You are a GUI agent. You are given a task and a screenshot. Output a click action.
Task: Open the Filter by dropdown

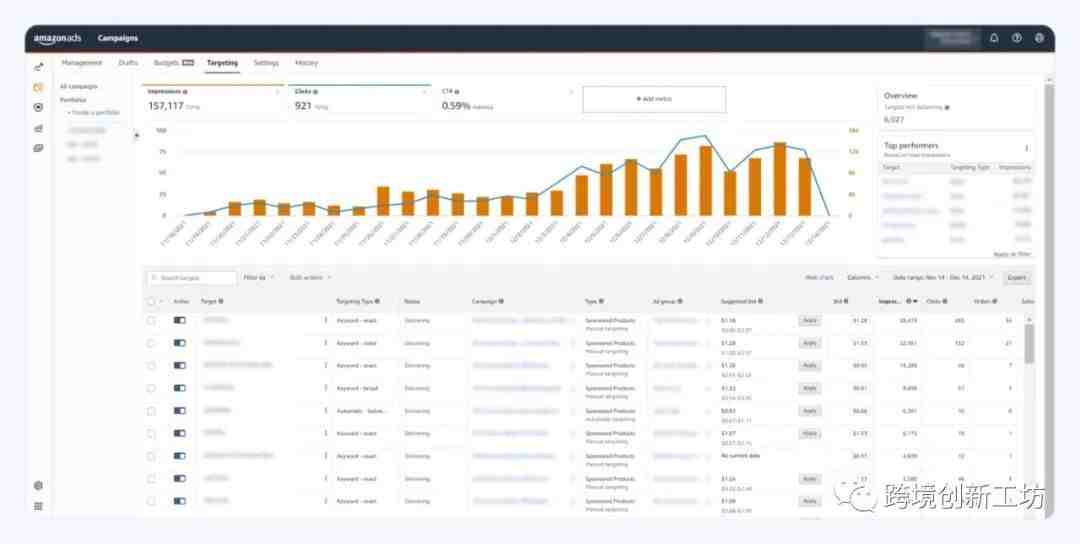(259, 278)
